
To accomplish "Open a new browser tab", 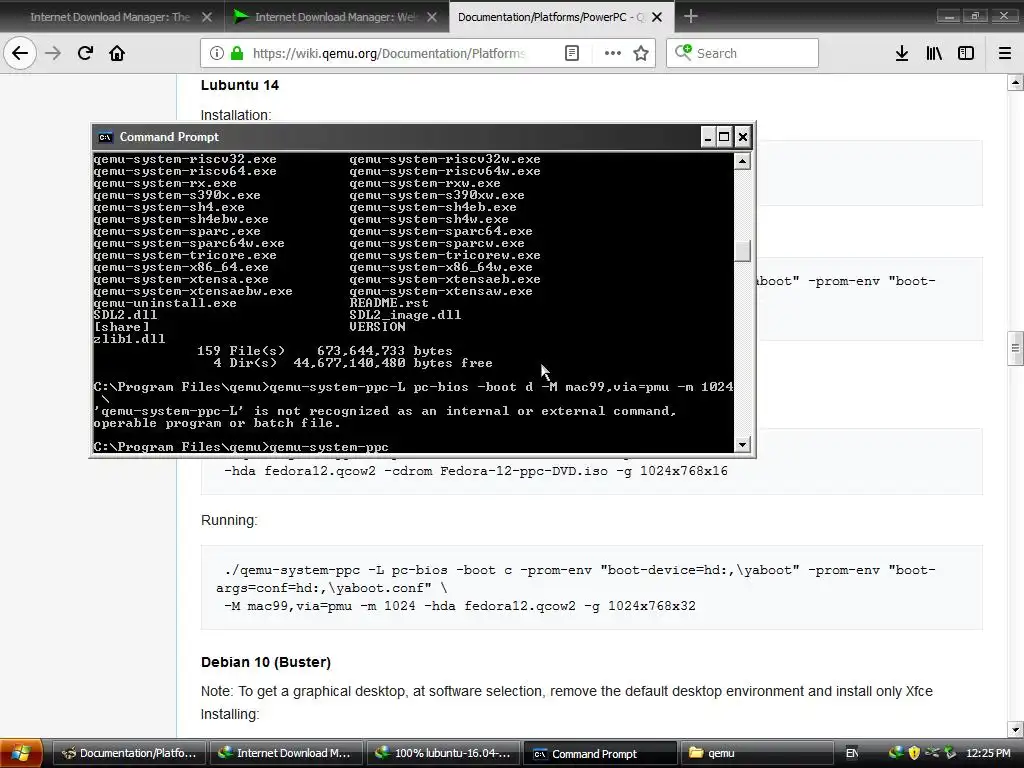I will 690,16.
